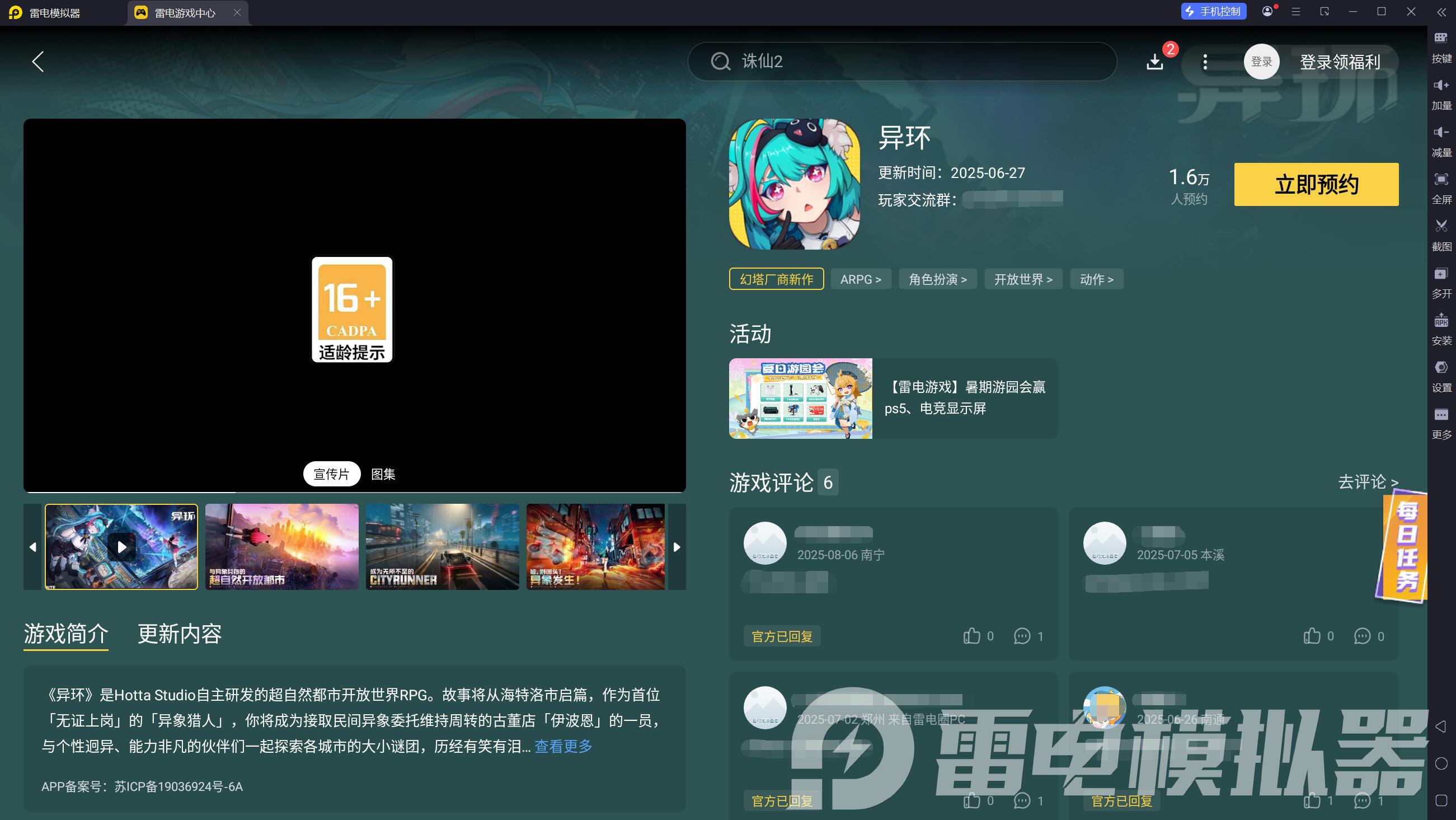Click the fullscreen (全屏) sidebar icon
The height and width of the screenshot is (820, 1456).
(1441, 186)
